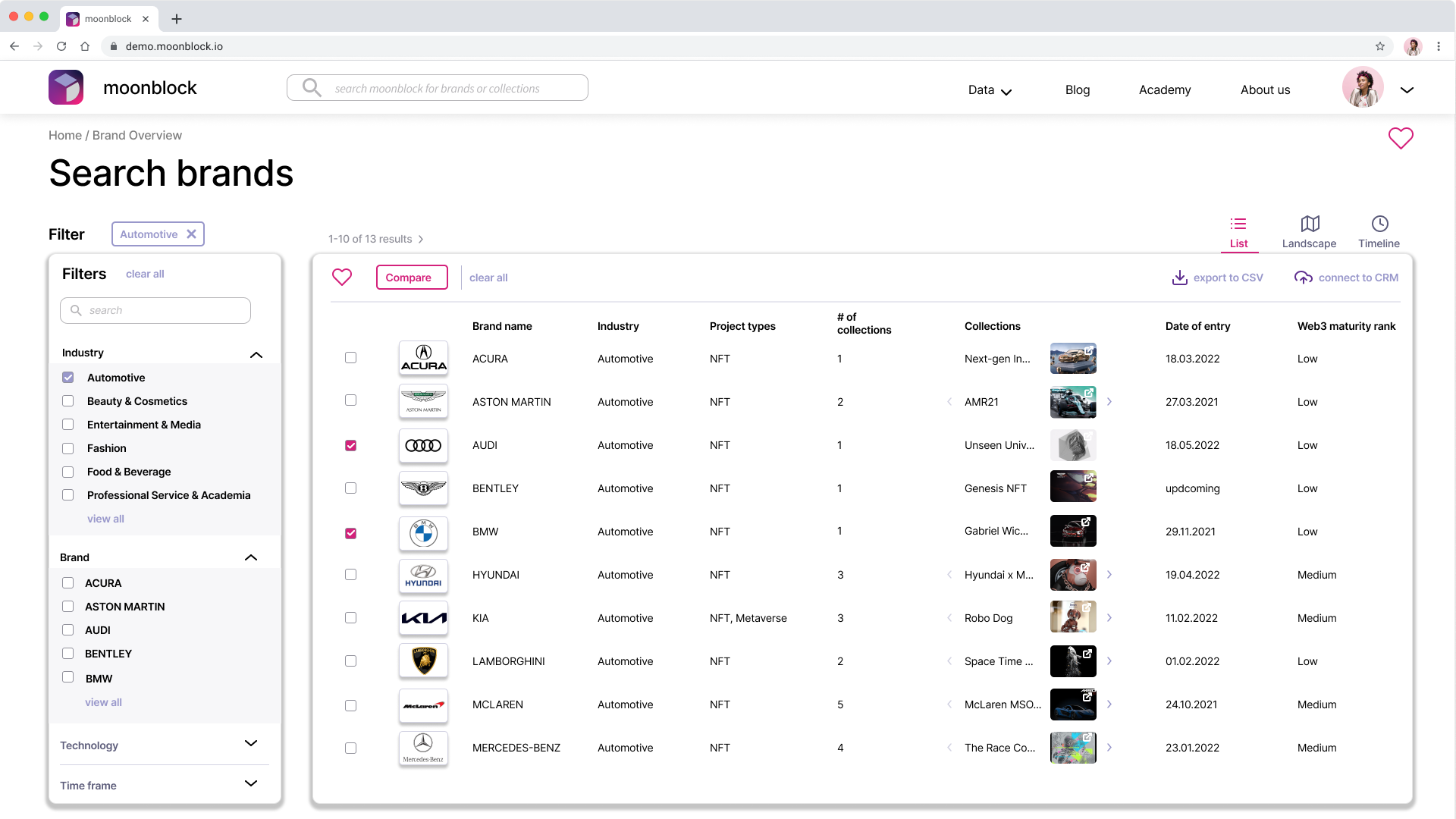This screenshot has height=819, width=1456.
Task: Show next MCLAREN collection with right arrow
Action: 1109,704
